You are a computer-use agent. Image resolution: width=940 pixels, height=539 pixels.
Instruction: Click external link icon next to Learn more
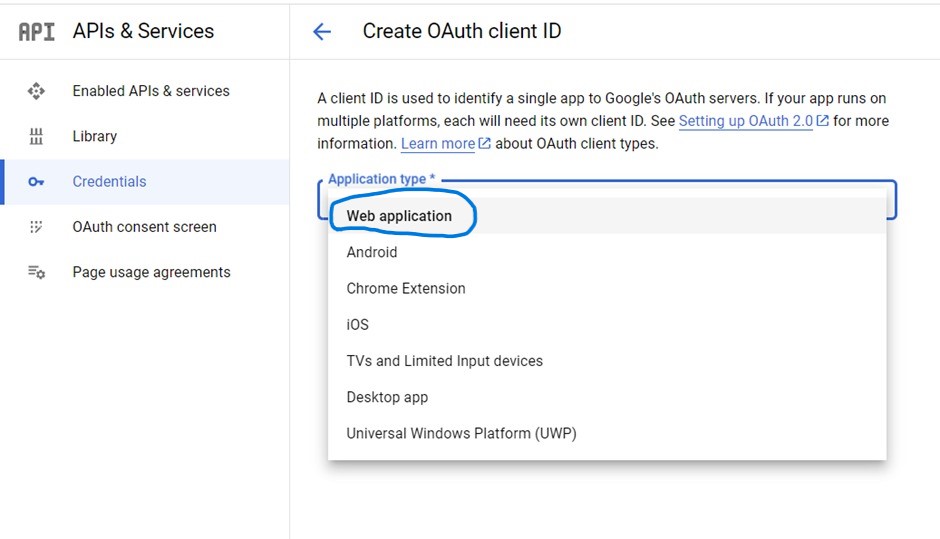point(485,144)
